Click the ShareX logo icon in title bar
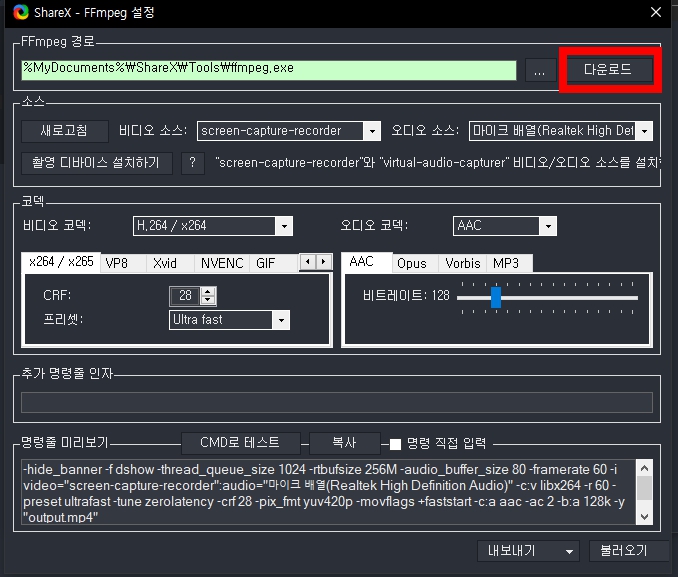 pos(20,12)
